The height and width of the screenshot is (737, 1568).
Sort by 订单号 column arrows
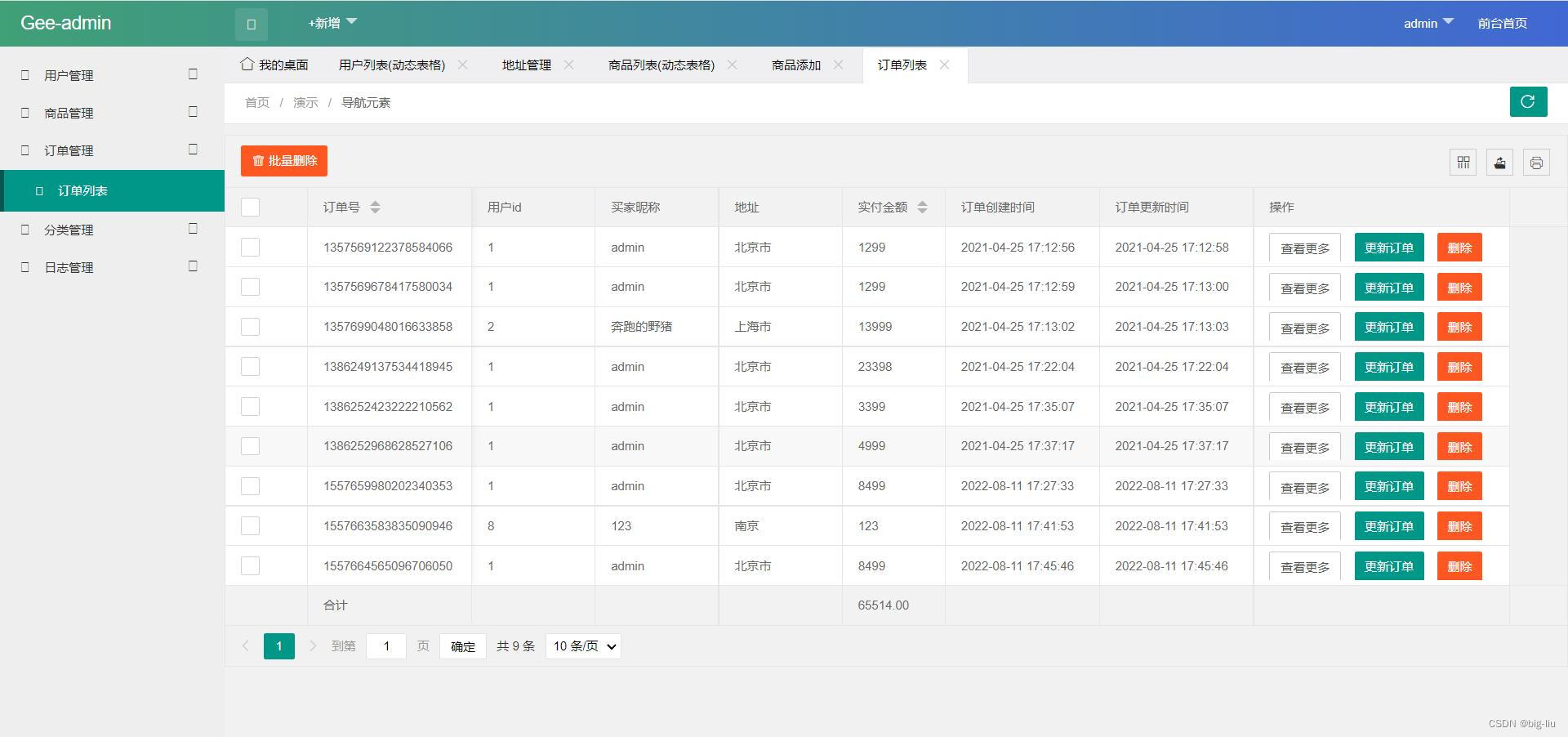(375, 207)
